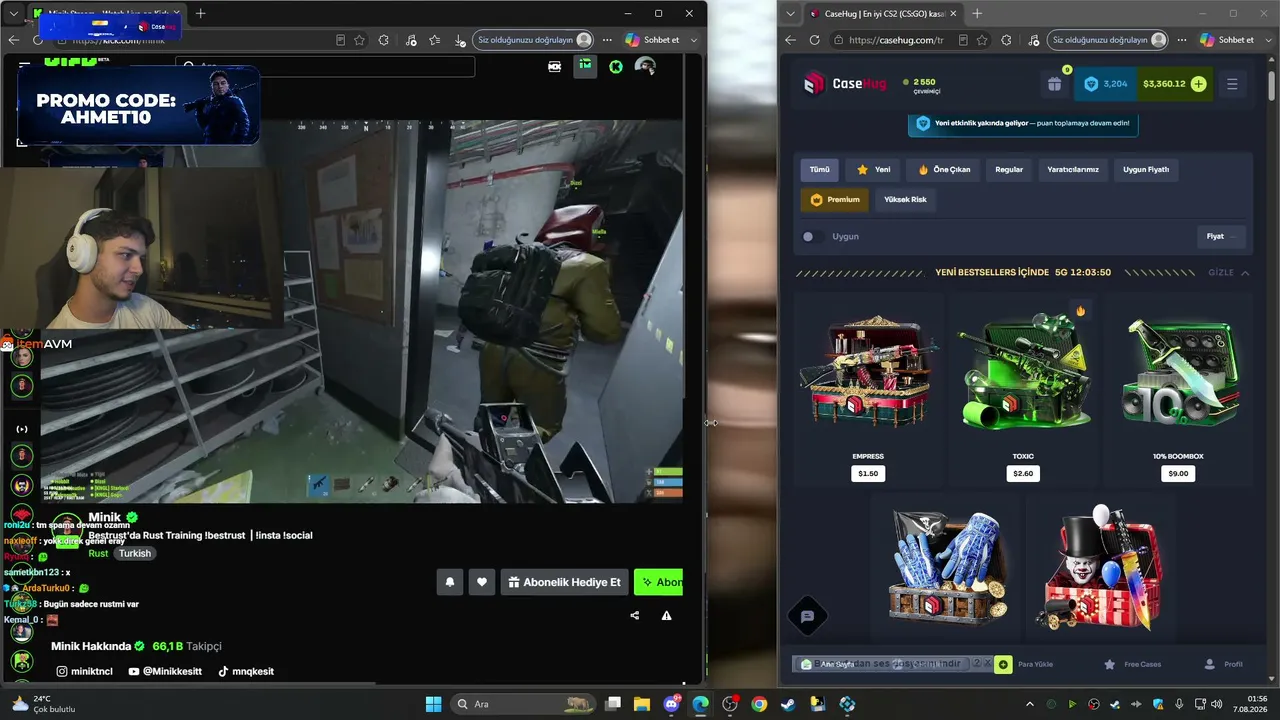Screen dimensions: 1280x720
Task: Click the CaseHug address bar
Action: point(895,40)
